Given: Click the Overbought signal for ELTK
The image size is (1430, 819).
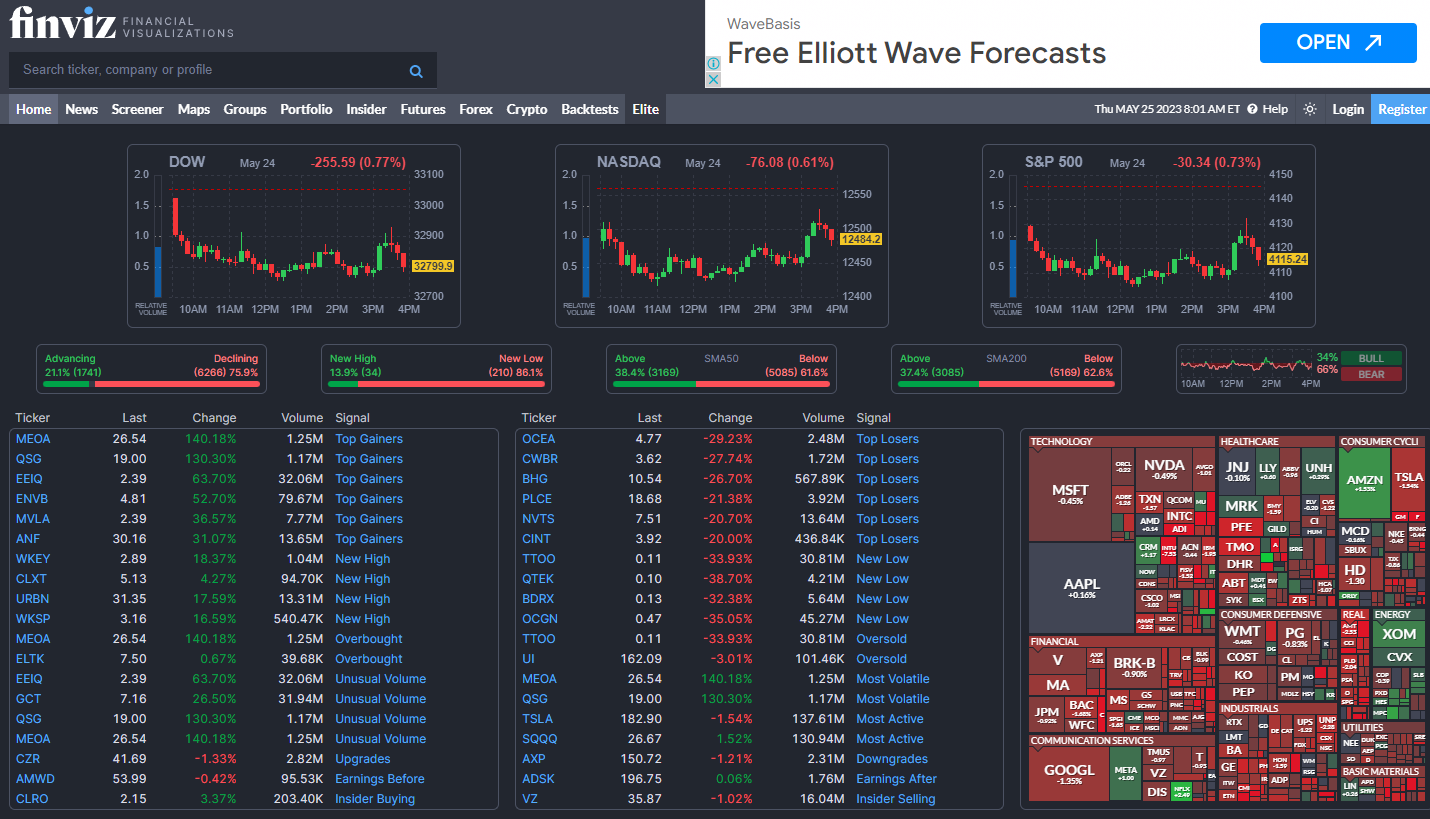Looking at the screenshot, I should (369, 659).
